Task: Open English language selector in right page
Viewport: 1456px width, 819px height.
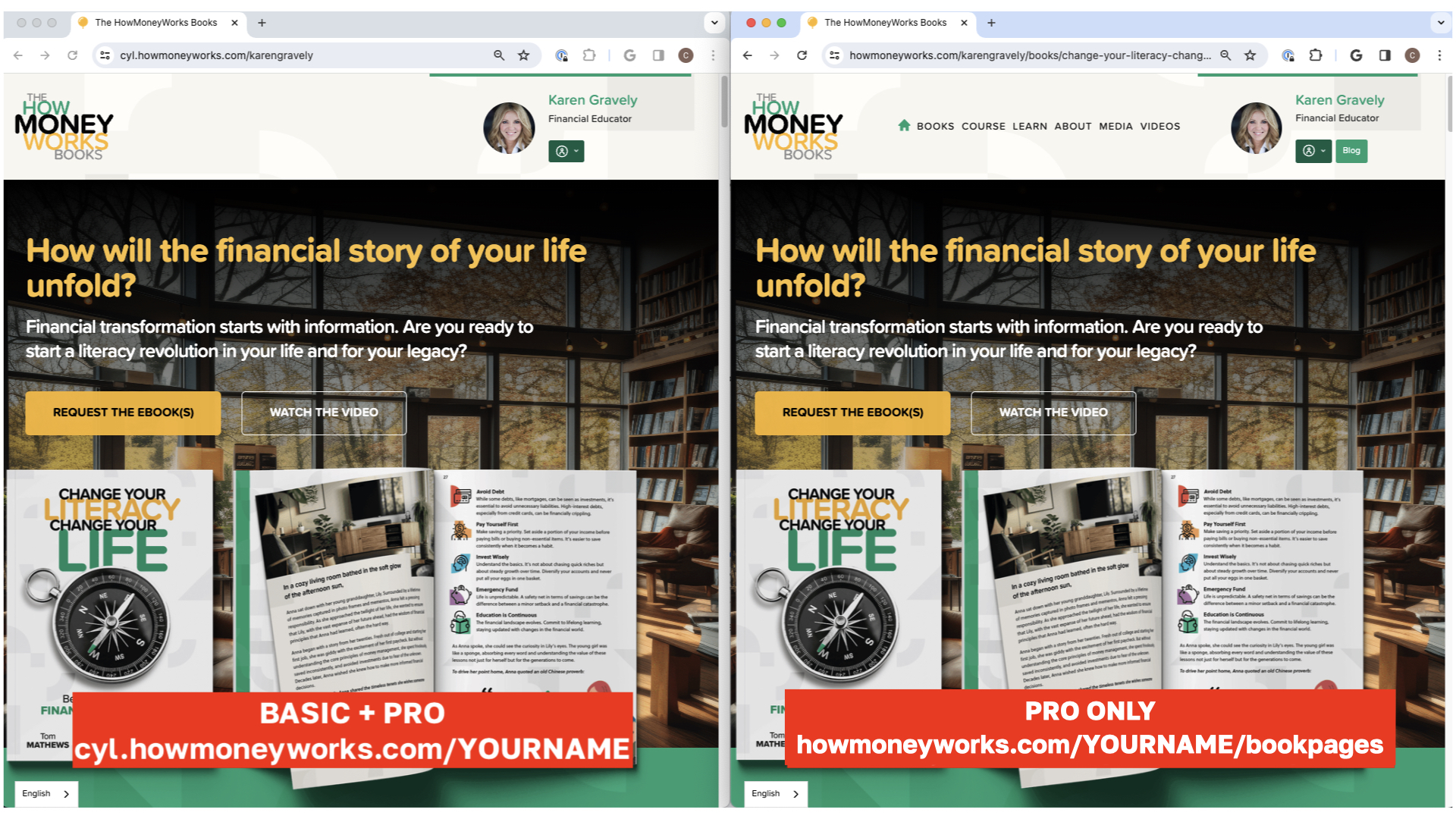Action: (776, 793)
